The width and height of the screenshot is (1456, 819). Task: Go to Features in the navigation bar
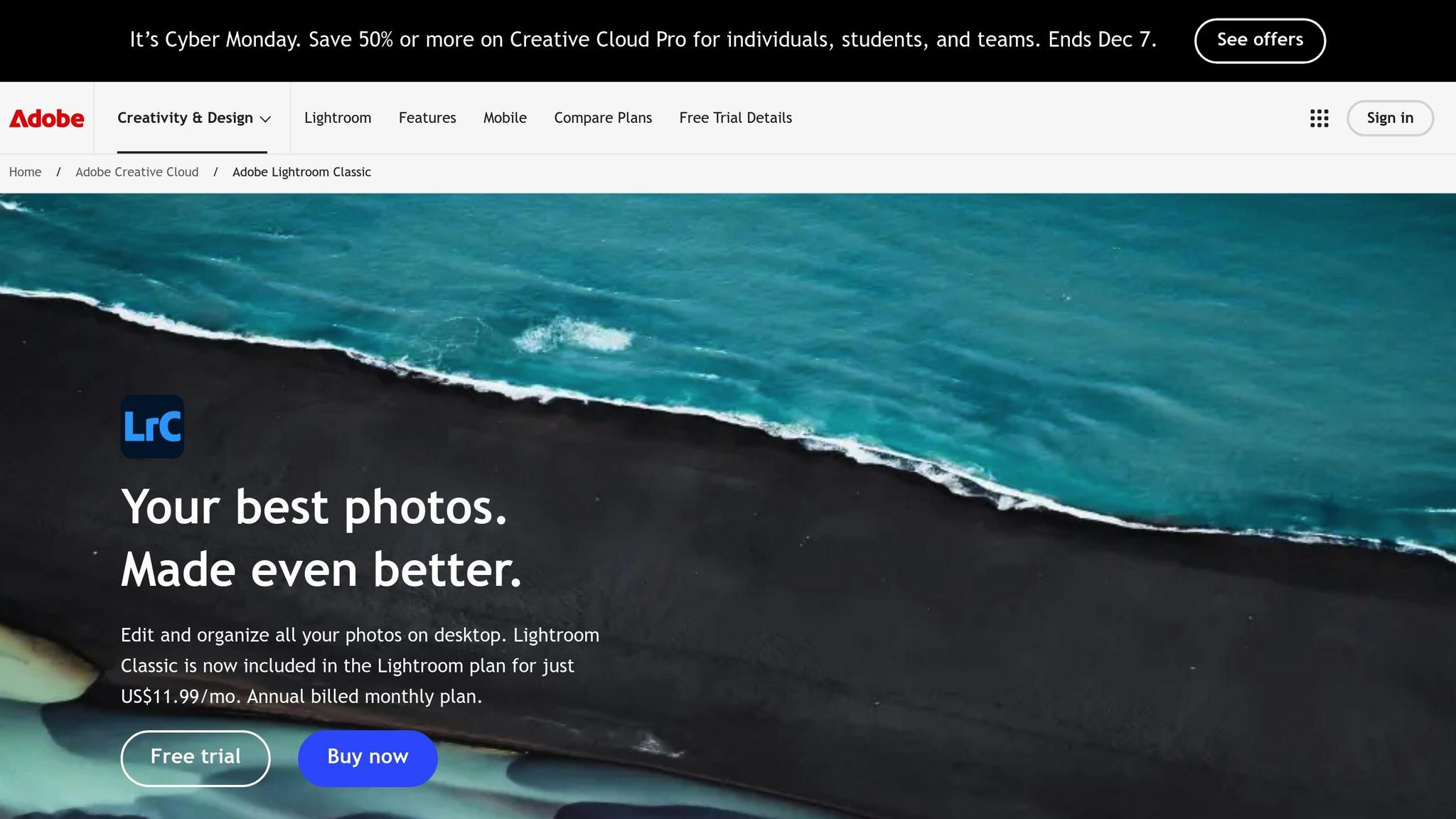click(427, 118)
